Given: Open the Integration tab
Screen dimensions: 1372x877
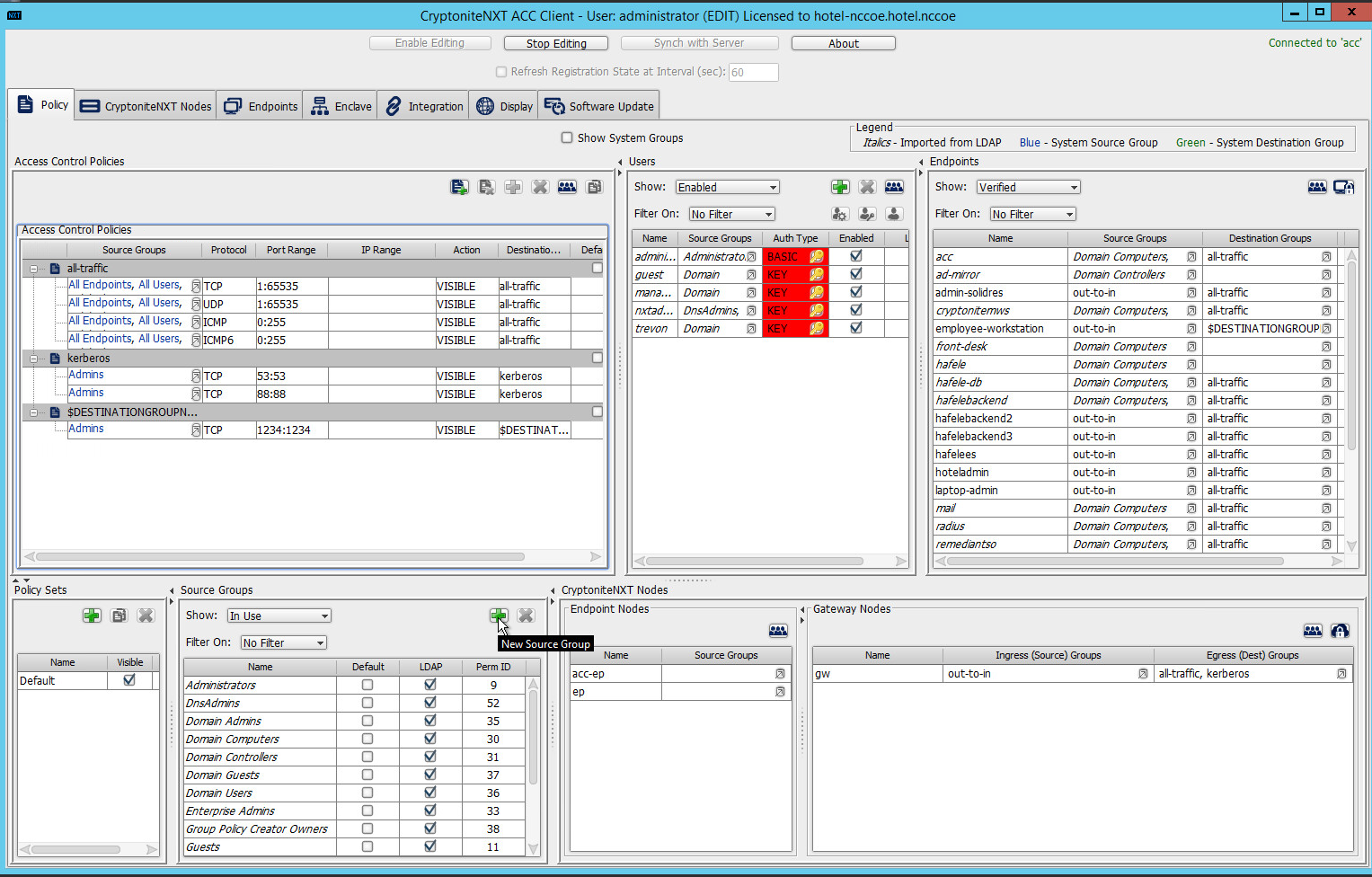Looking at the screenshot, I should (423, 106).
